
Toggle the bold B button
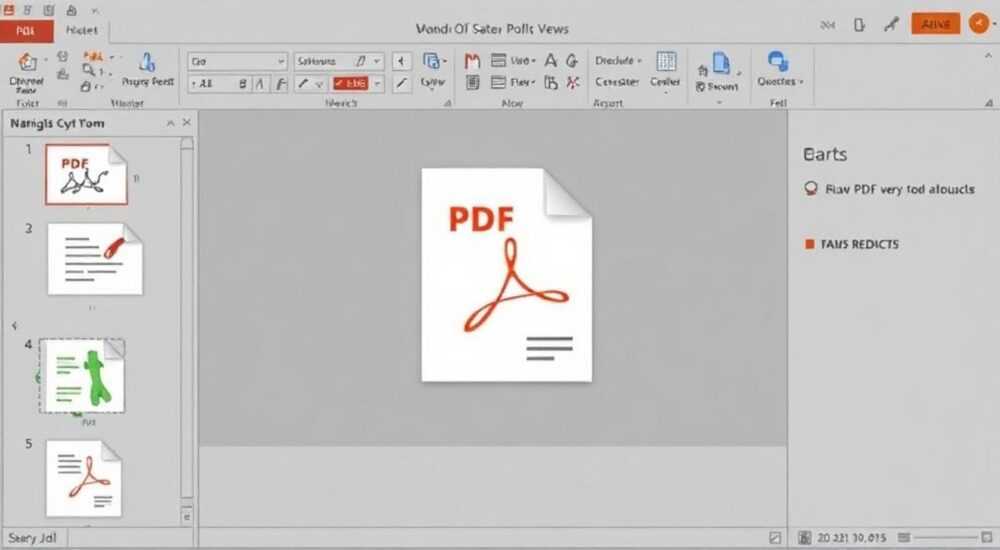tap(243, 84)
